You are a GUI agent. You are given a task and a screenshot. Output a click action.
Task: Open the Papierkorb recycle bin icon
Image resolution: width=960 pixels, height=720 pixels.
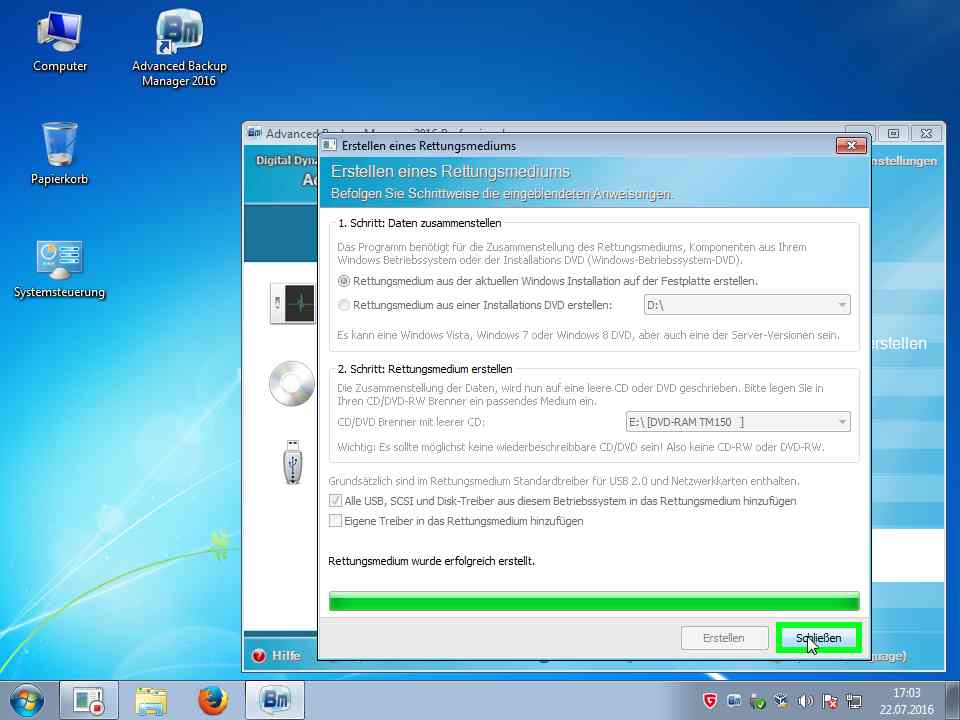tap(59, 153)
